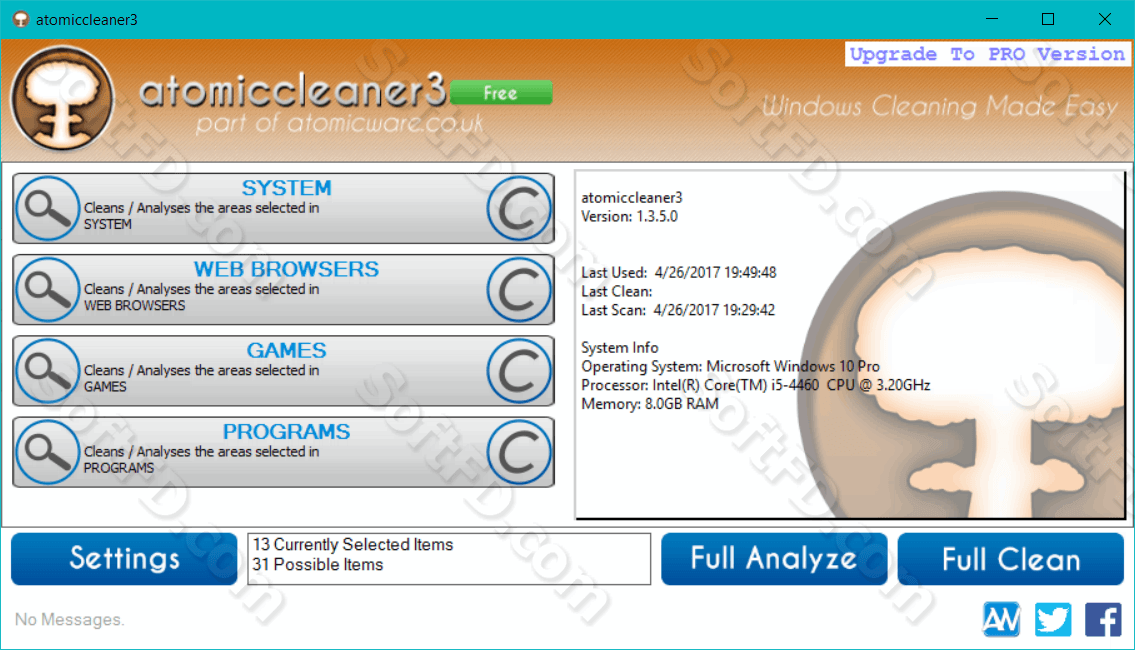This screenshot has height=650, width=1135.
Task: Start a Full Analyze
Action: [774, 559]
